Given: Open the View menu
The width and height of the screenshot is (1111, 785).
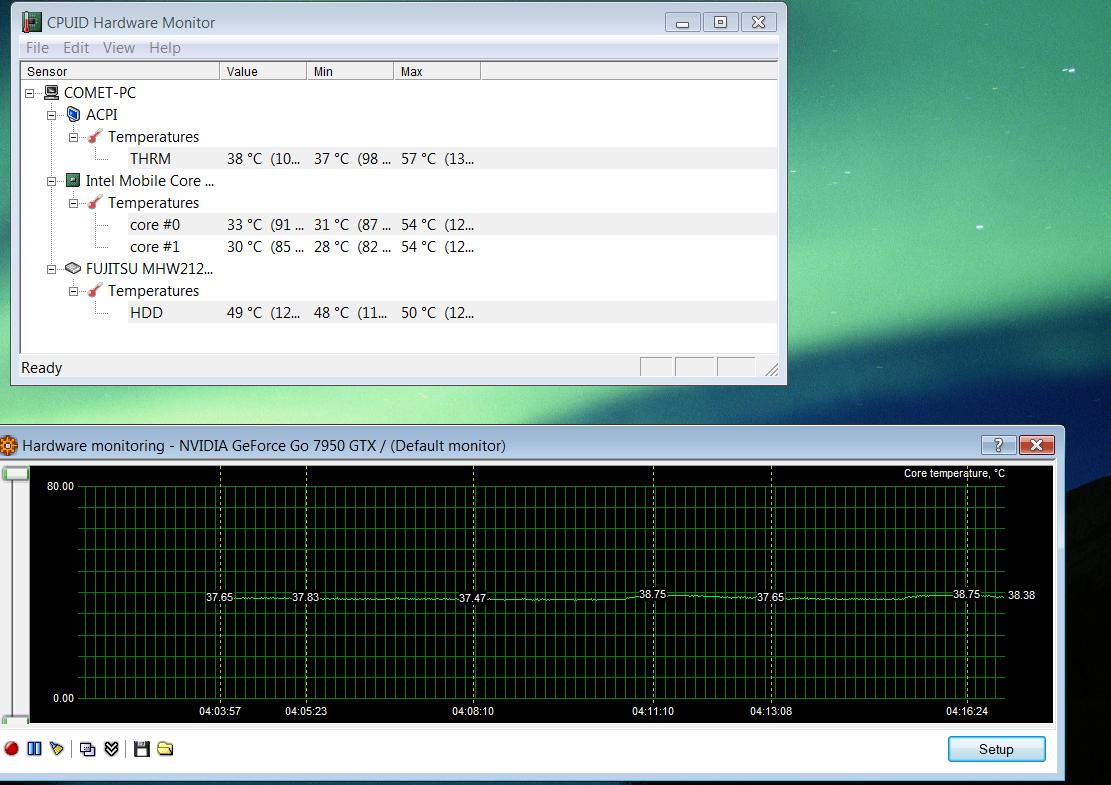Looking at the screenshot, I should tap(118, 47).
